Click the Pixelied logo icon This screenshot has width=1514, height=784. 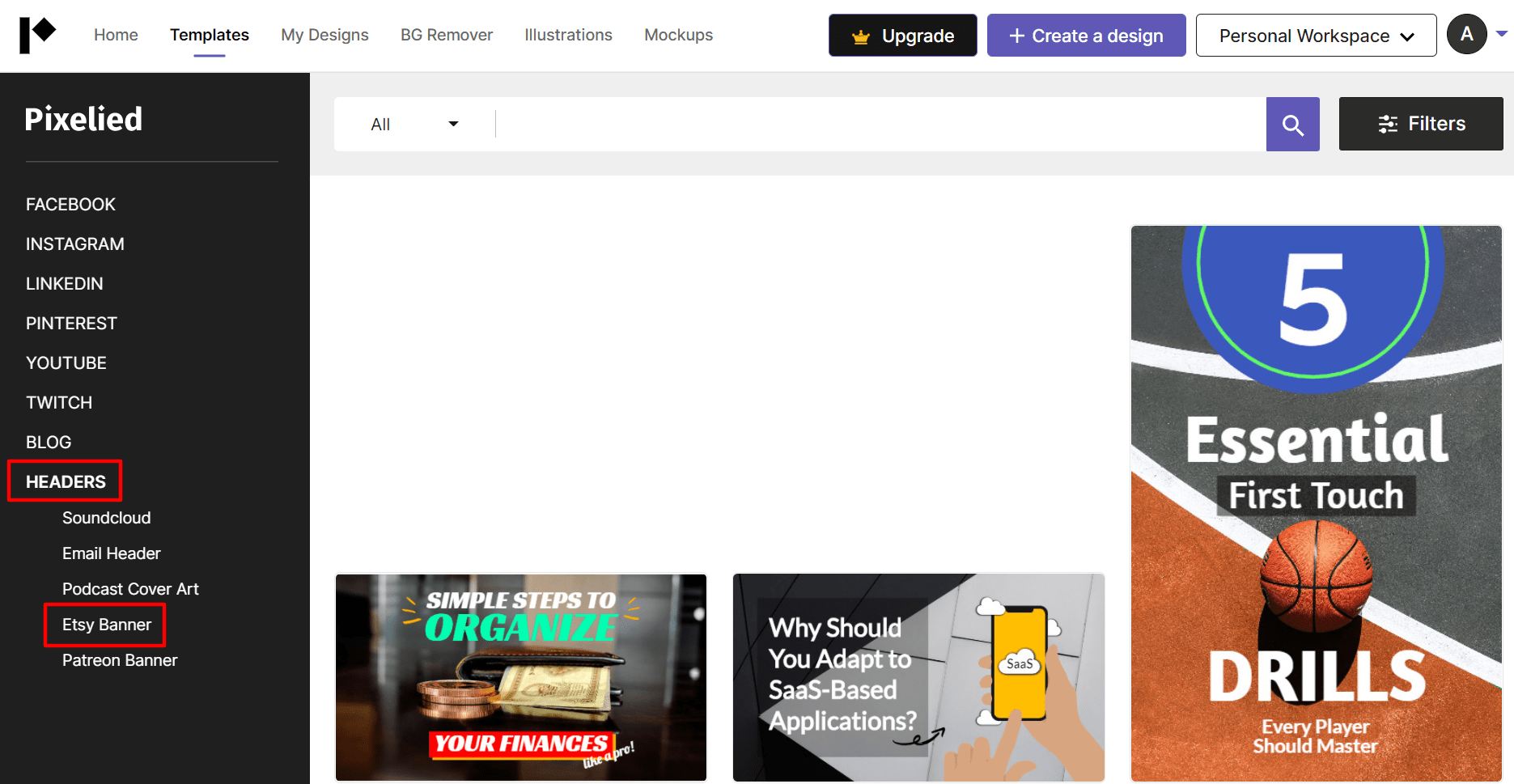point(37,35)
